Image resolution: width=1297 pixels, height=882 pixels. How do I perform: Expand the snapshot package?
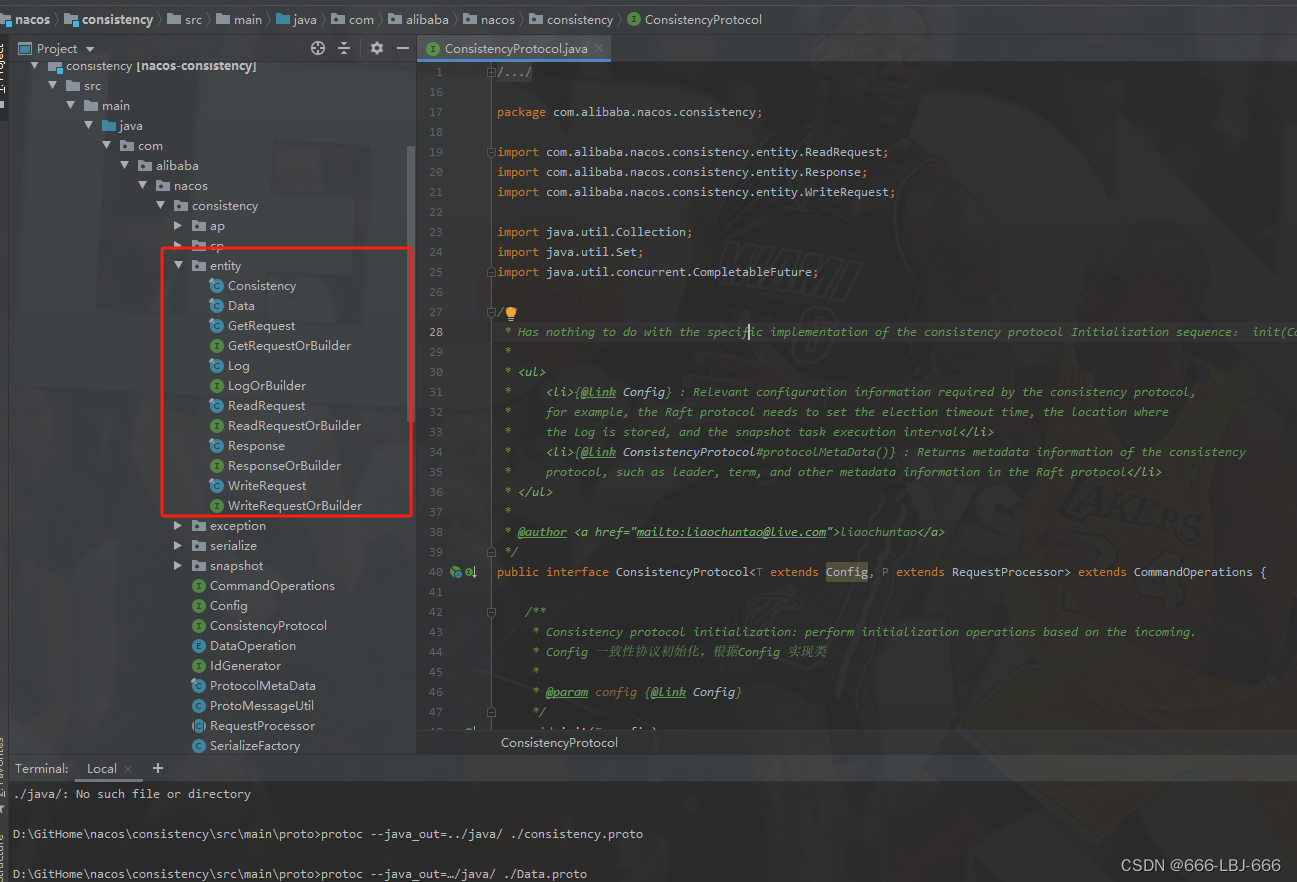pyautogui.click(x=178, y=566)
